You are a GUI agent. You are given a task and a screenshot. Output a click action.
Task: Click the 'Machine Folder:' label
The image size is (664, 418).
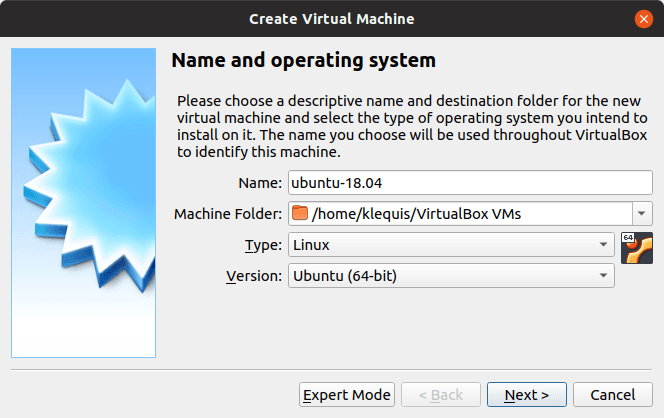tap(228, 214)
